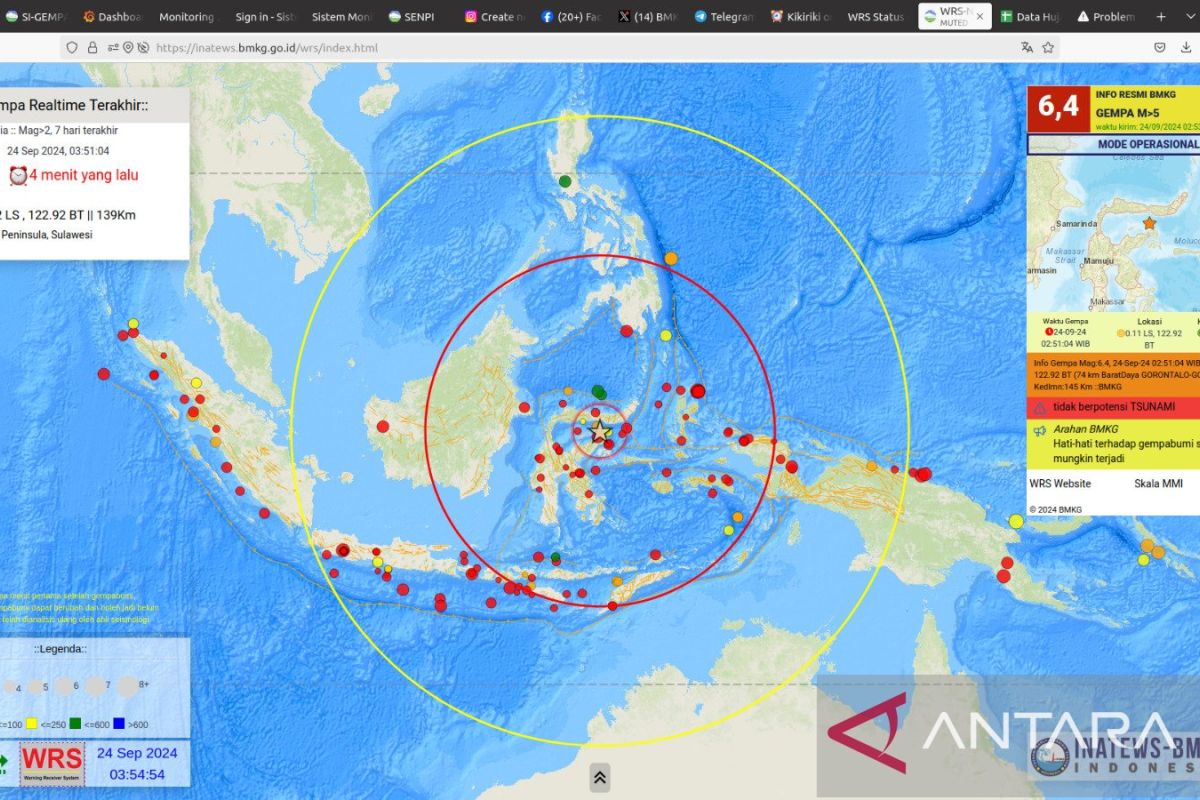
Task: Click the epicenter star on the main map
Action: pyautogui.click(x=599, y=431)
